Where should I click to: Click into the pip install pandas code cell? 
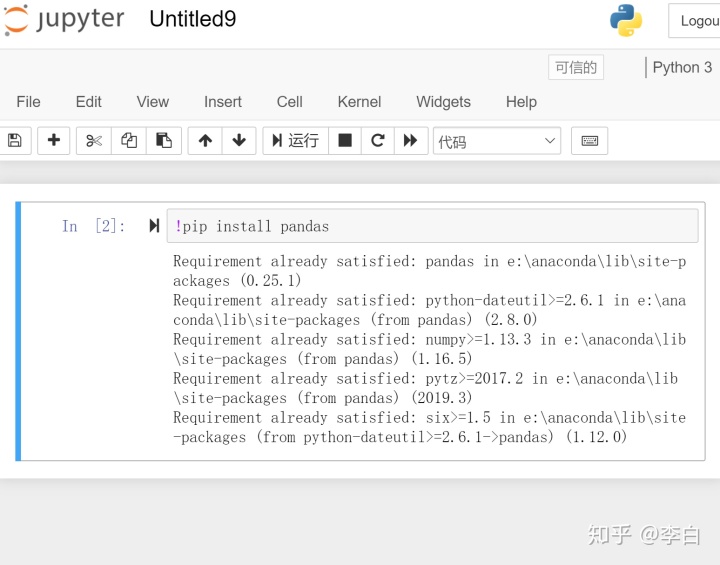pyautogui.click(x=432, y=226)
